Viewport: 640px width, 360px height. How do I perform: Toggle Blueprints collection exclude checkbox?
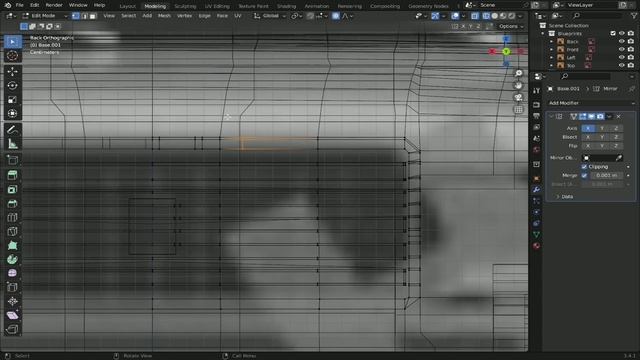(613, 33)
